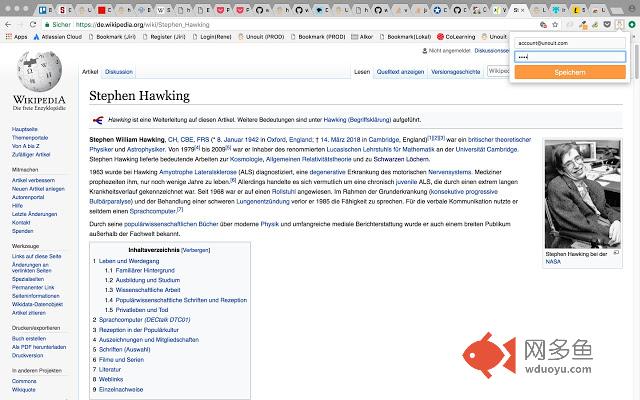
Task: Click the Permanenter Link sidebar entry
Action: tap(33, 287)
